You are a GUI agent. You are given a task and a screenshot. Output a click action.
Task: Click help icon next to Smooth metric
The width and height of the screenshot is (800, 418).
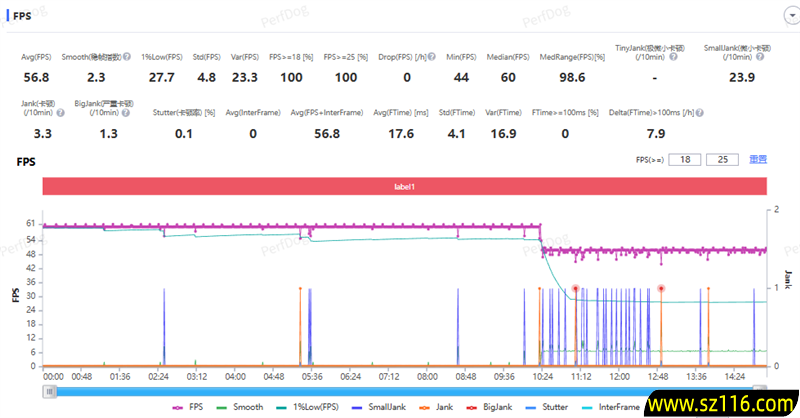pos(127,57)
